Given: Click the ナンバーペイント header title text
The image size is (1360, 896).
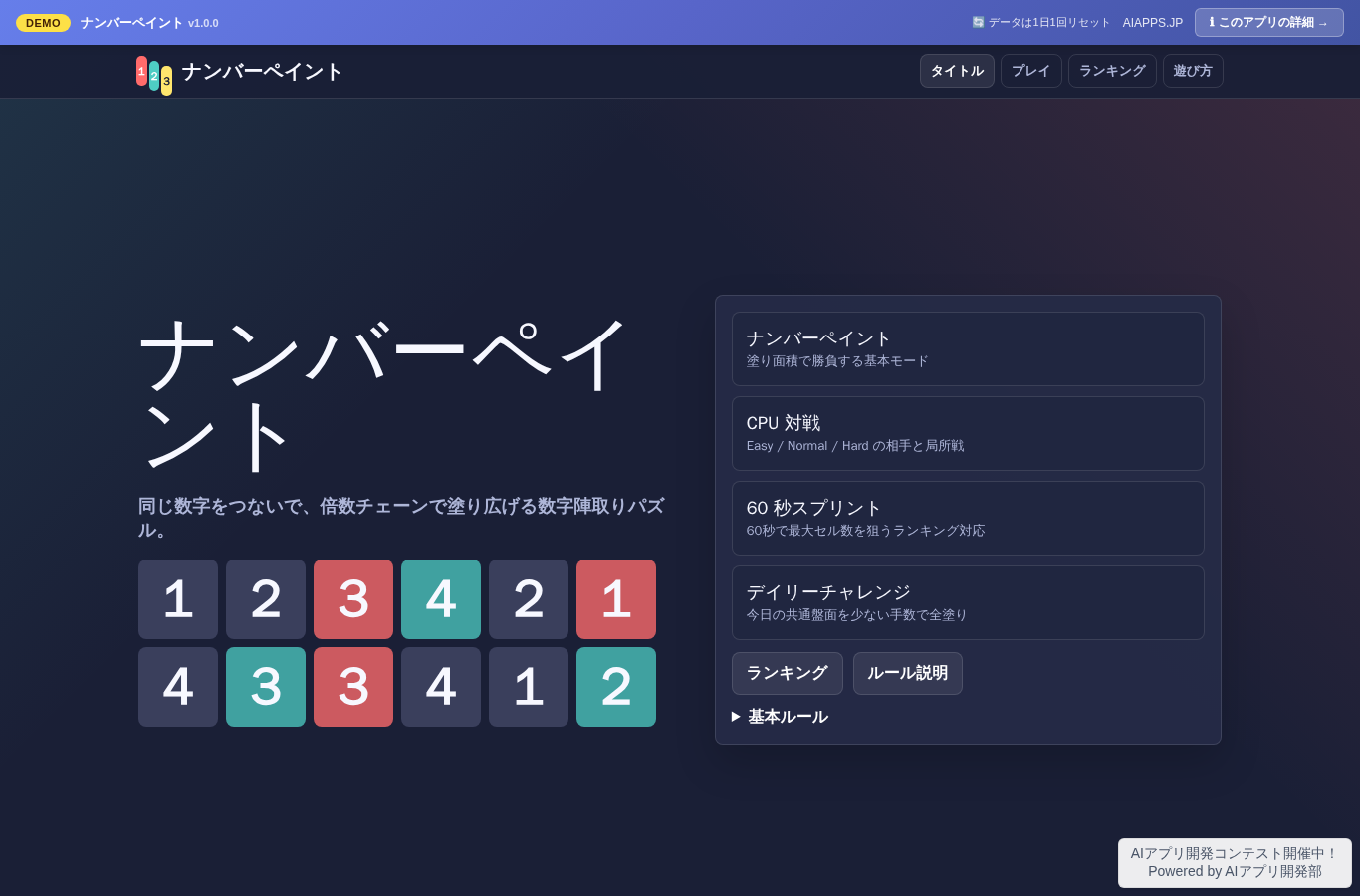Looking at the screenshot, I should (262, 72).
